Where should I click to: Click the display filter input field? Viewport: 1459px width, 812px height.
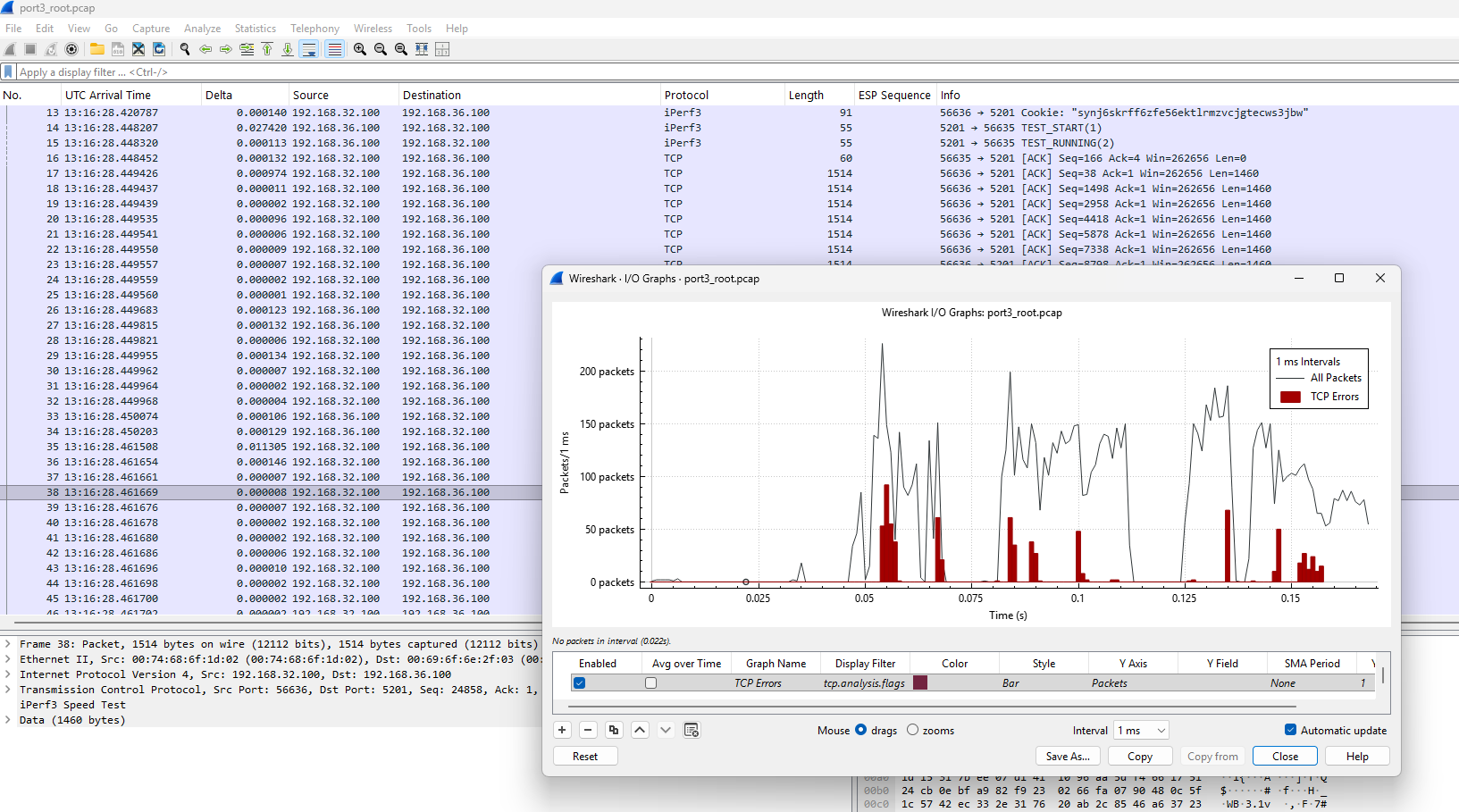point(738,71)
